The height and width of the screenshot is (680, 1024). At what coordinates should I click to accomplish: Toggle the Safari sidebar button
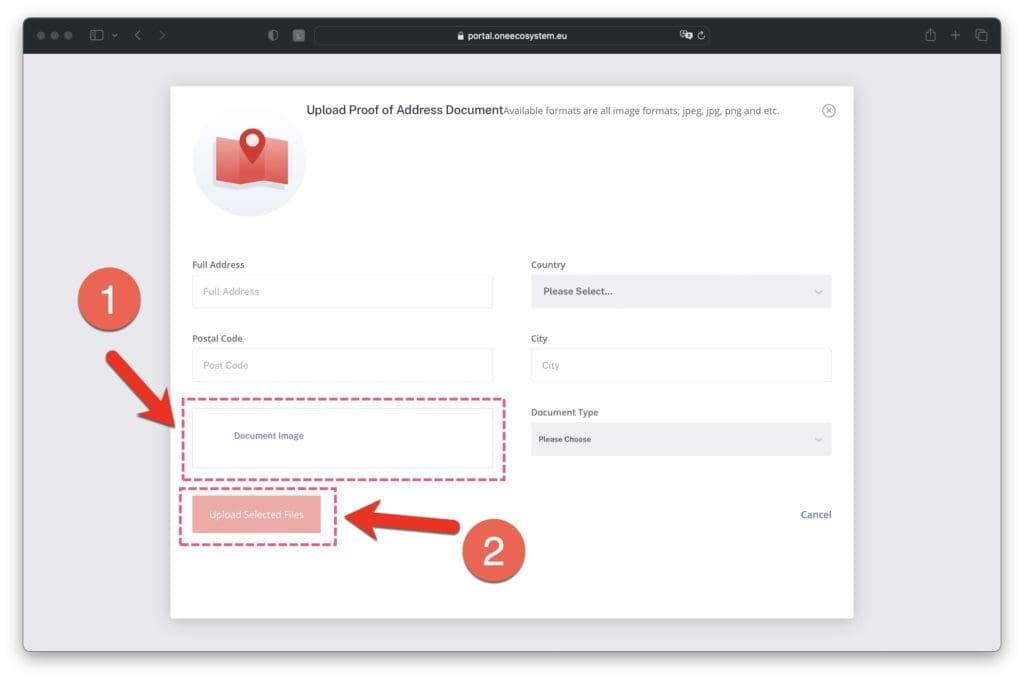tap(96, 35)
